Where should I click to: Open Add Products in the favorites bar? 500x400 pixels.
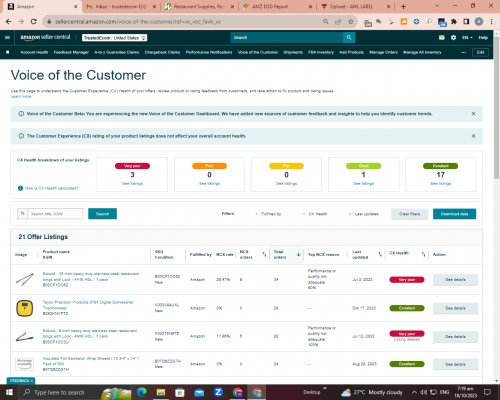coord(351,52)
